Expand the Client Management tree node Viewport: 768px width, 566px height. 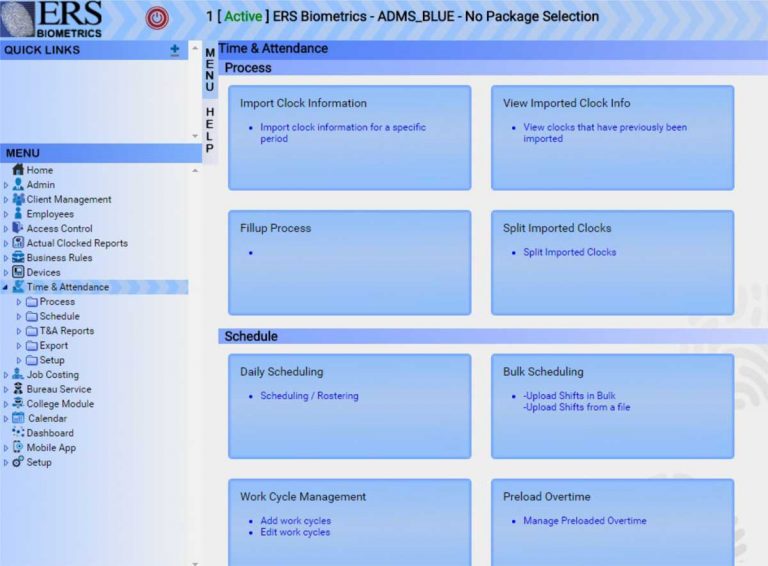click(x=6, y=200)
